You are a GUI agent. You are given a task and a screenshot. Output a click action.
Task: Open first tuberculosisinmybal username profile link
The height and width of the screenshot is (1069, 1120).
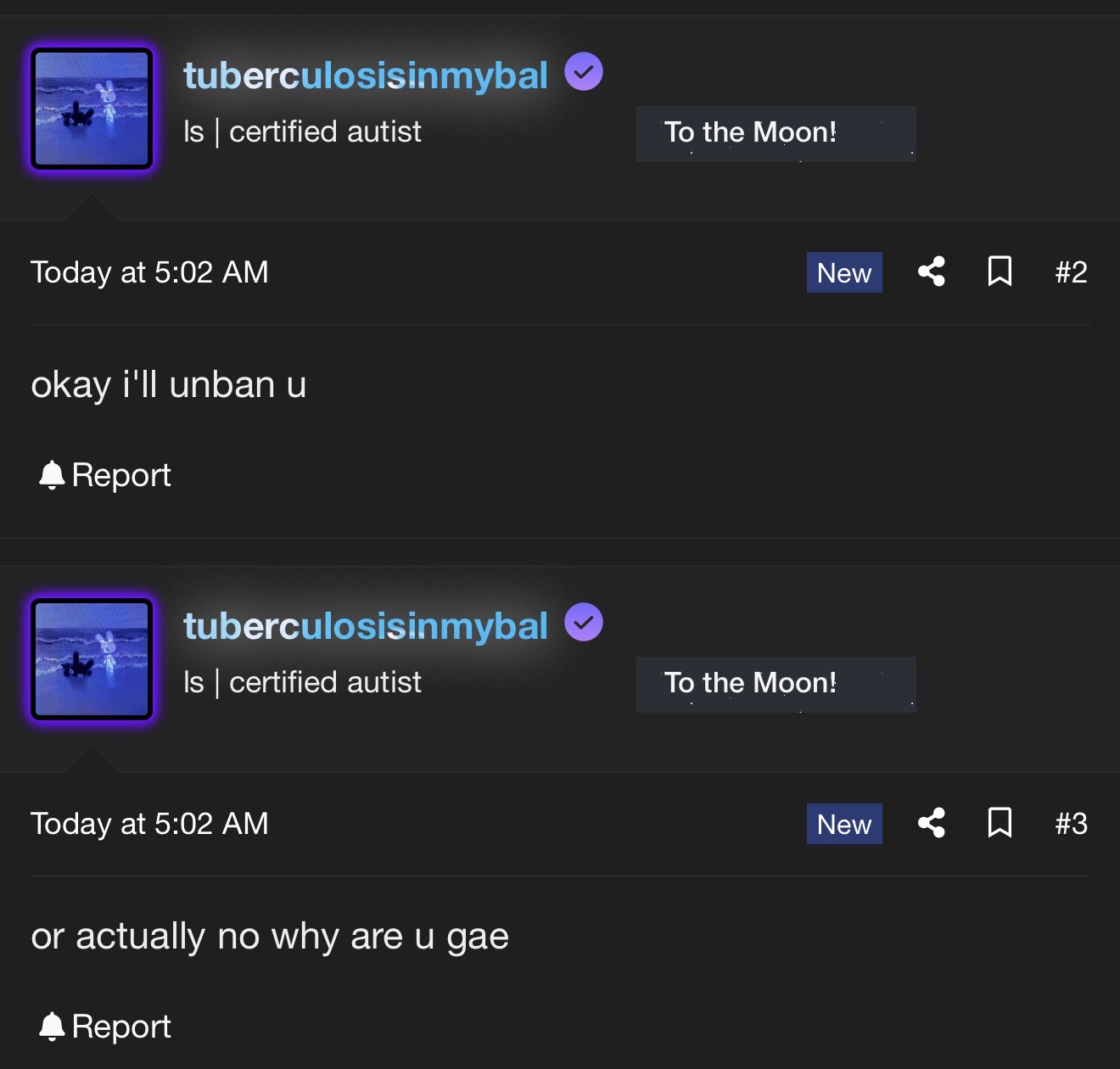click(366, 76)
